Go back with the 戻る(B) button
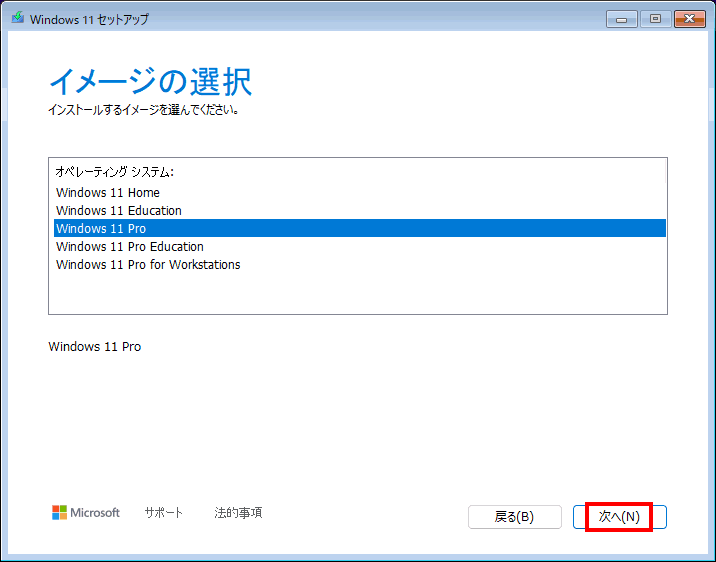This screenshot has height=562, width=716. click(515, 517)
